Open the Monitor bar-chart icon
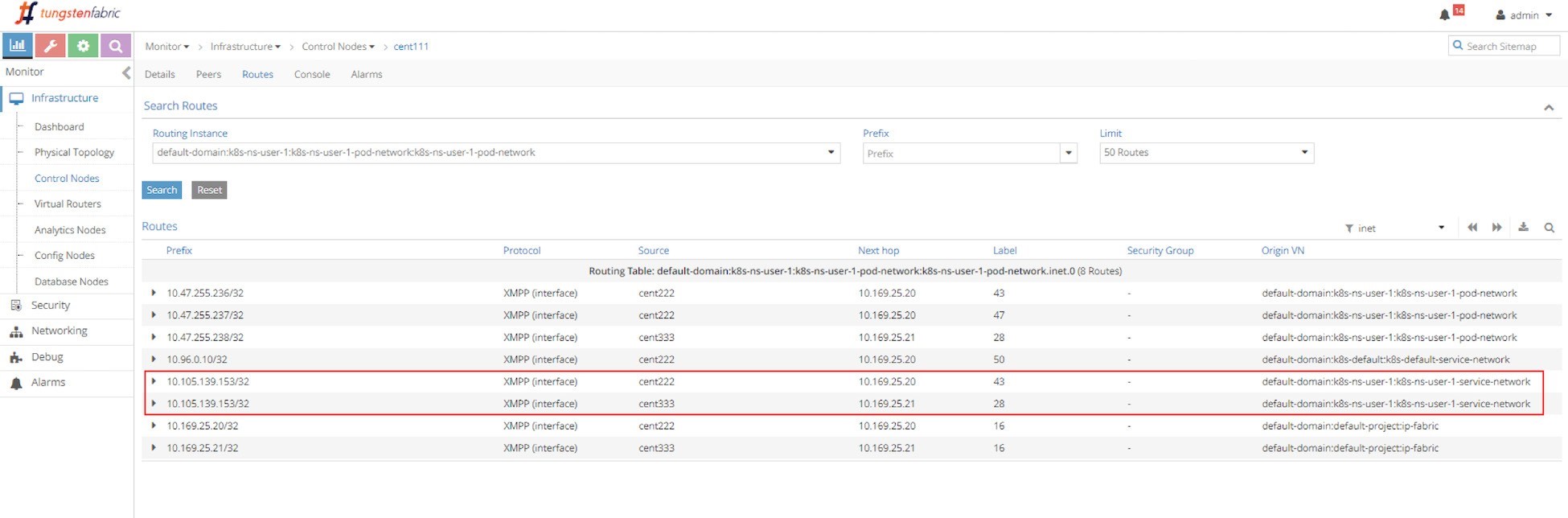This screenshot has height=518, width=1568. click(x=17, y=46)
